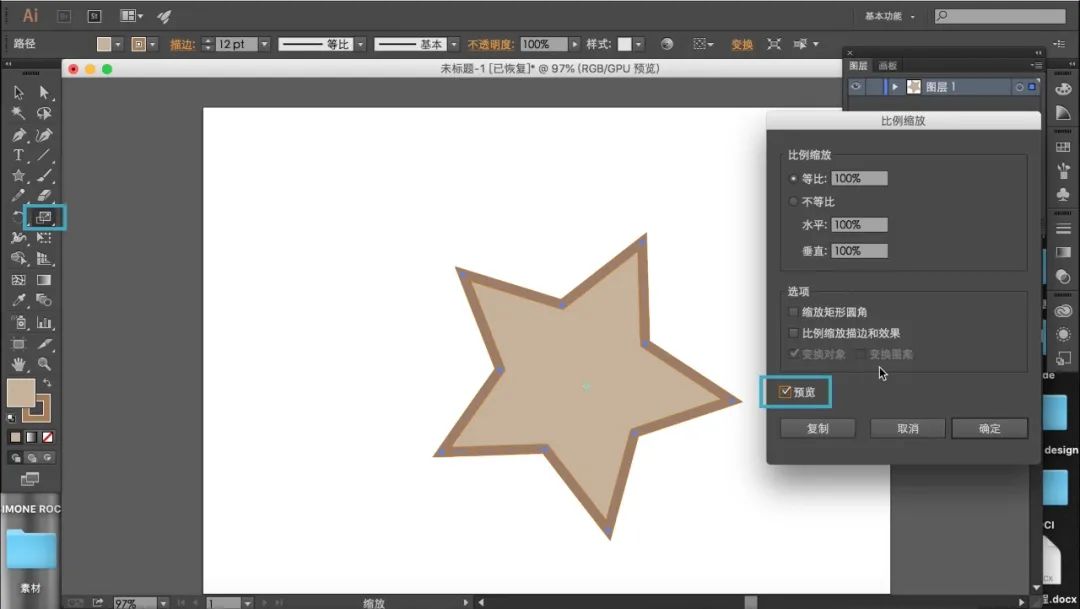Select the Blend tool
The image size is (1080, 609).
tap(44, 300)
